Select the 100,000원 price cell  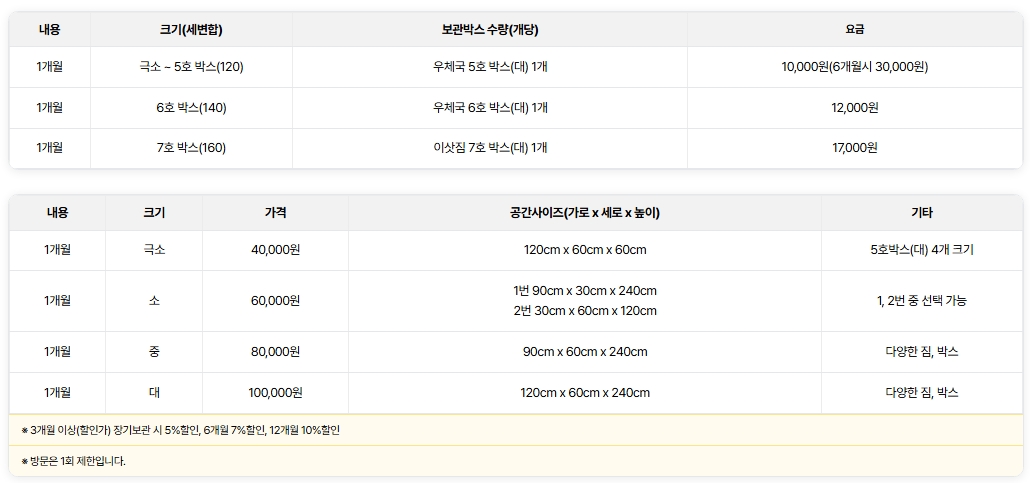point(275,393)
